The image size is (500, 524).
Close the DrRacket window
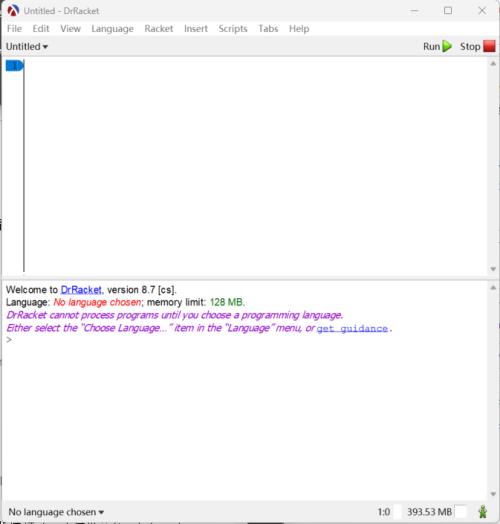point(482,11)
